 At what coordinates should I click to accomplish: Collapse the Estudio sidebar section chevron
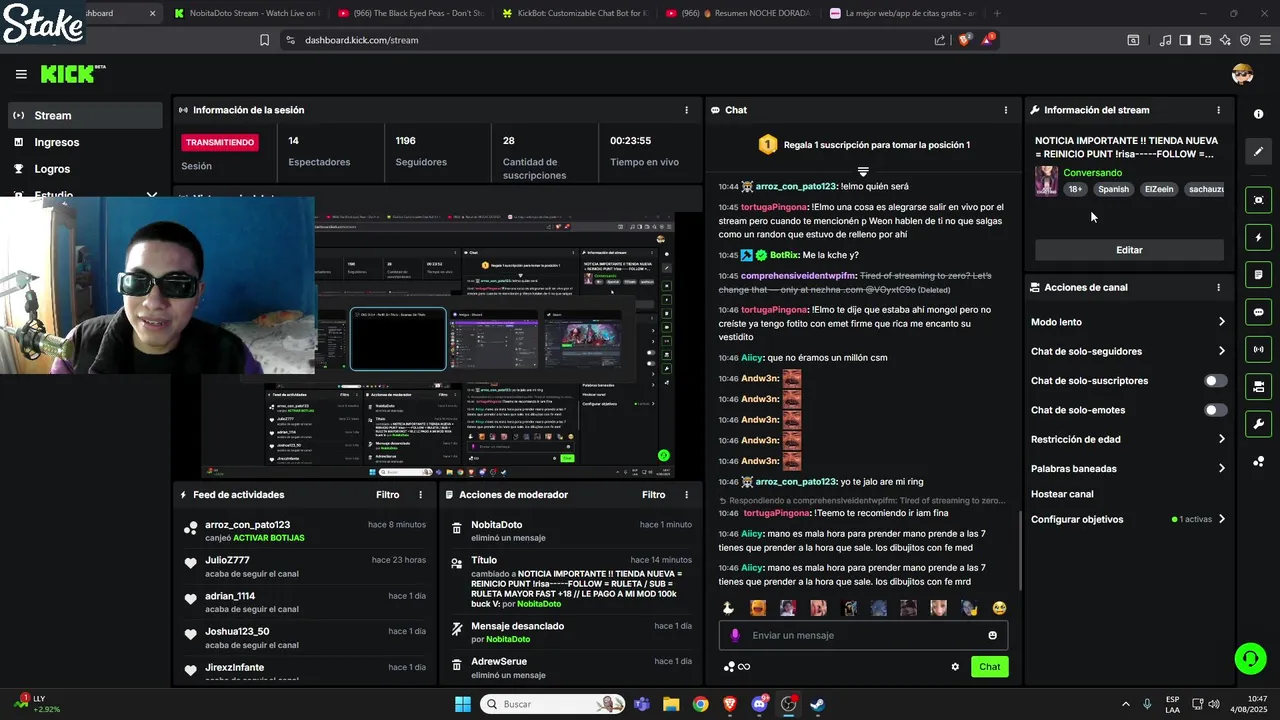[152, 196]
